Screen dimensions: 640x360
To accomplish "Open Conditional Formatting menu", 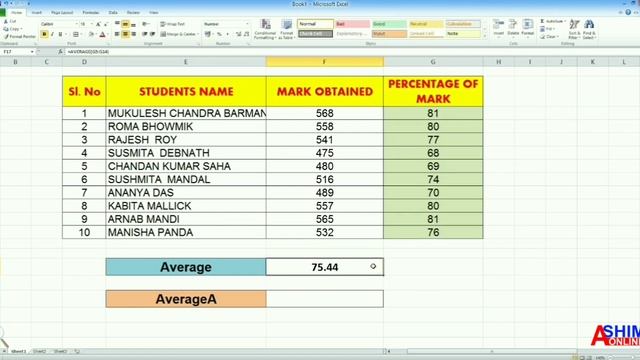I will click(265, 29).
